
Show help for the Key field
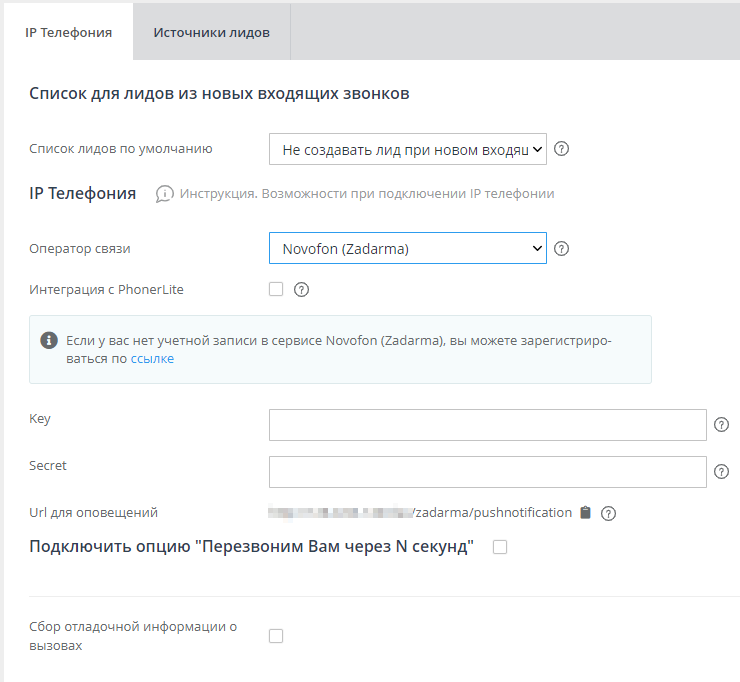[722, 425]
